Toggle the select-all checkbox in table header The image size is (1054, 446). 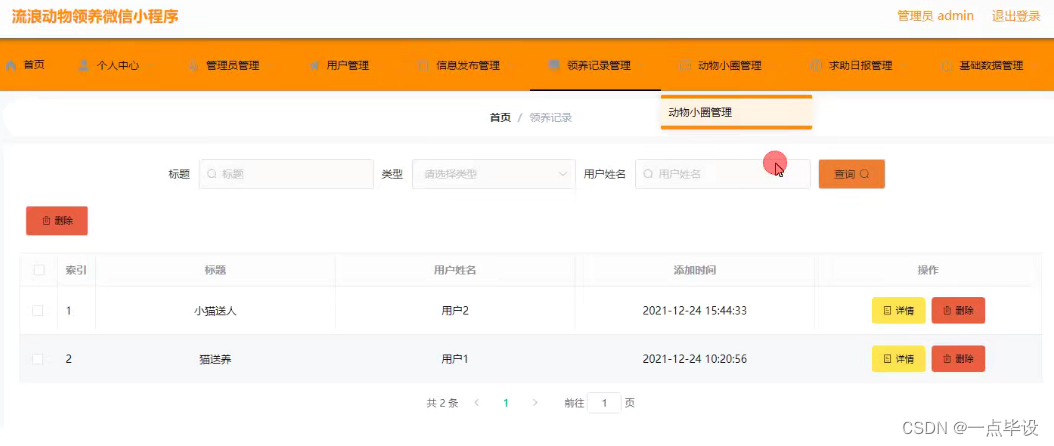pyautogui.click(x=39, y=270)
